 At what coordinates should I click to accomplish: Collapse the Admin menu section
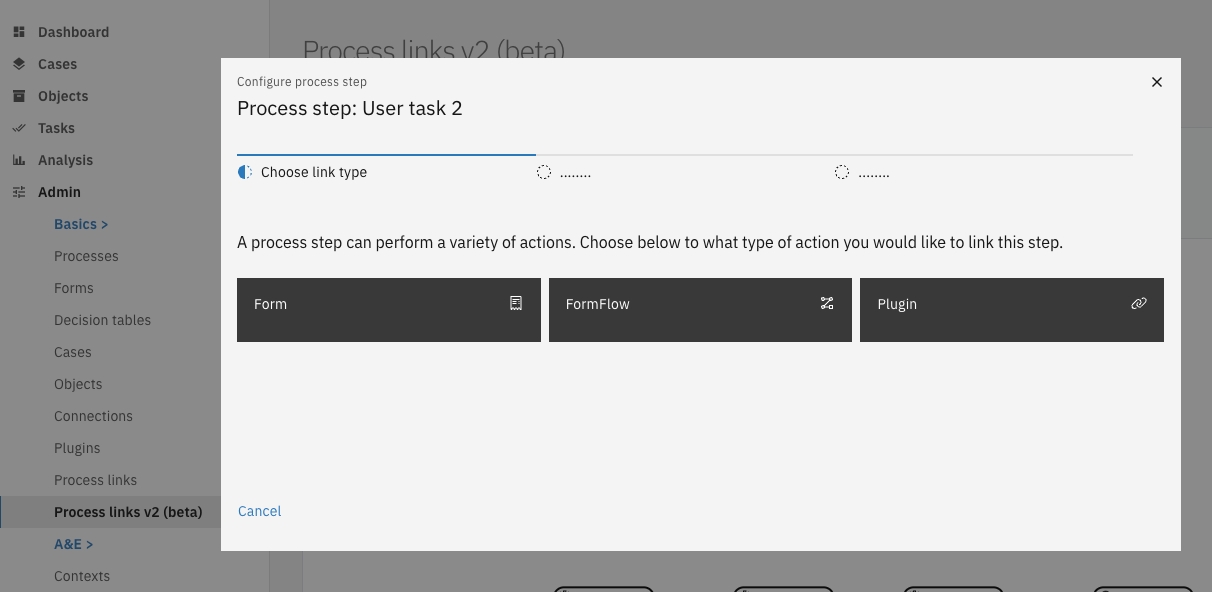[59, 192]
